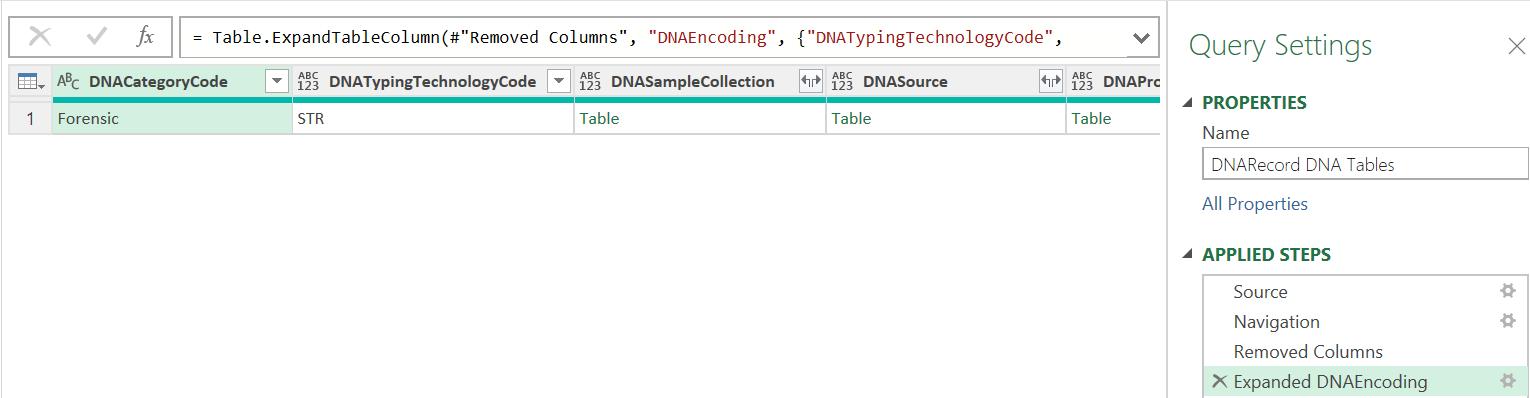
Task: Open the Table value under DNASampleCollection
Action: click(599, 118)
